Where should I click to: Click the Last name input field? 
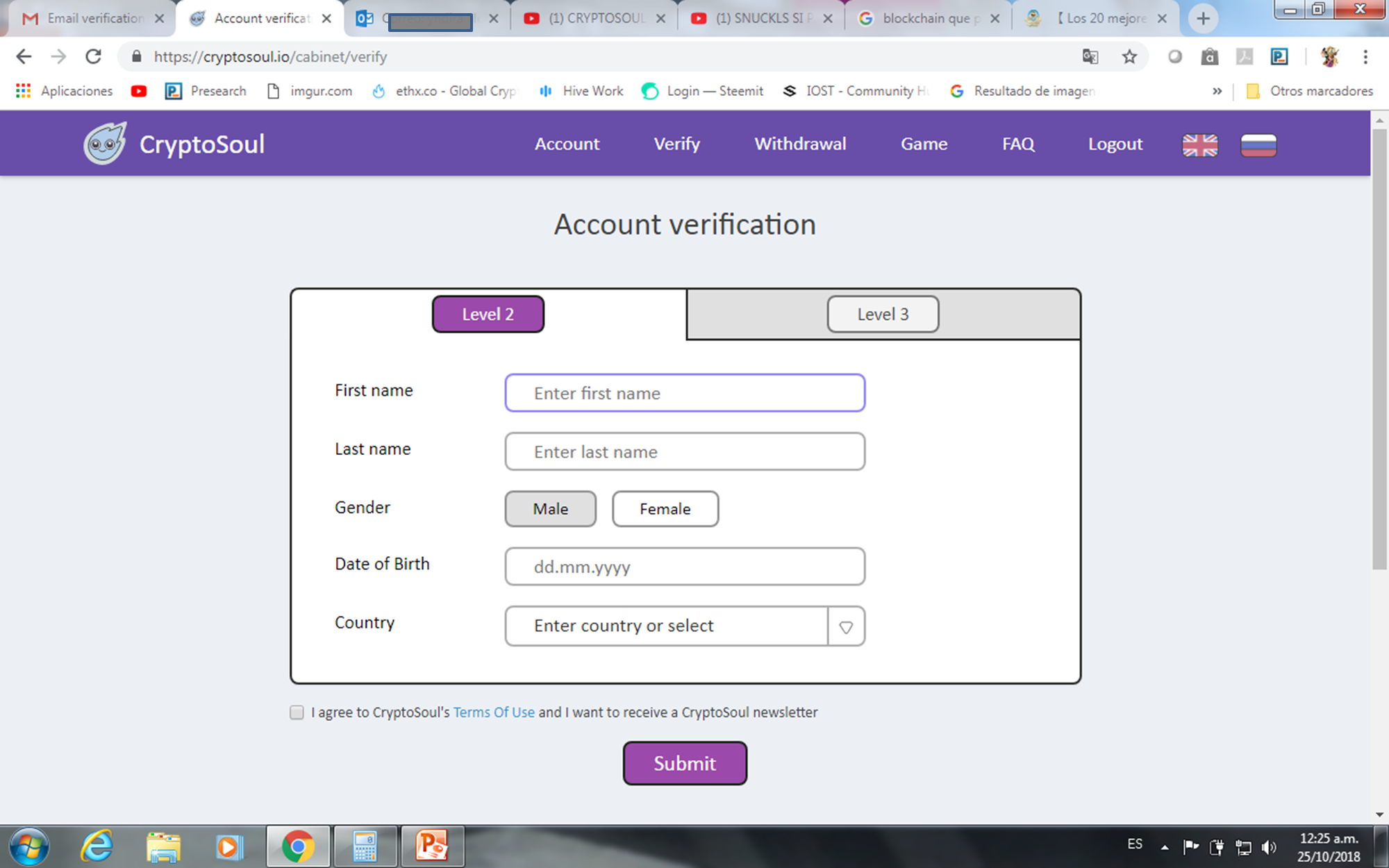(x=685, y=451)
